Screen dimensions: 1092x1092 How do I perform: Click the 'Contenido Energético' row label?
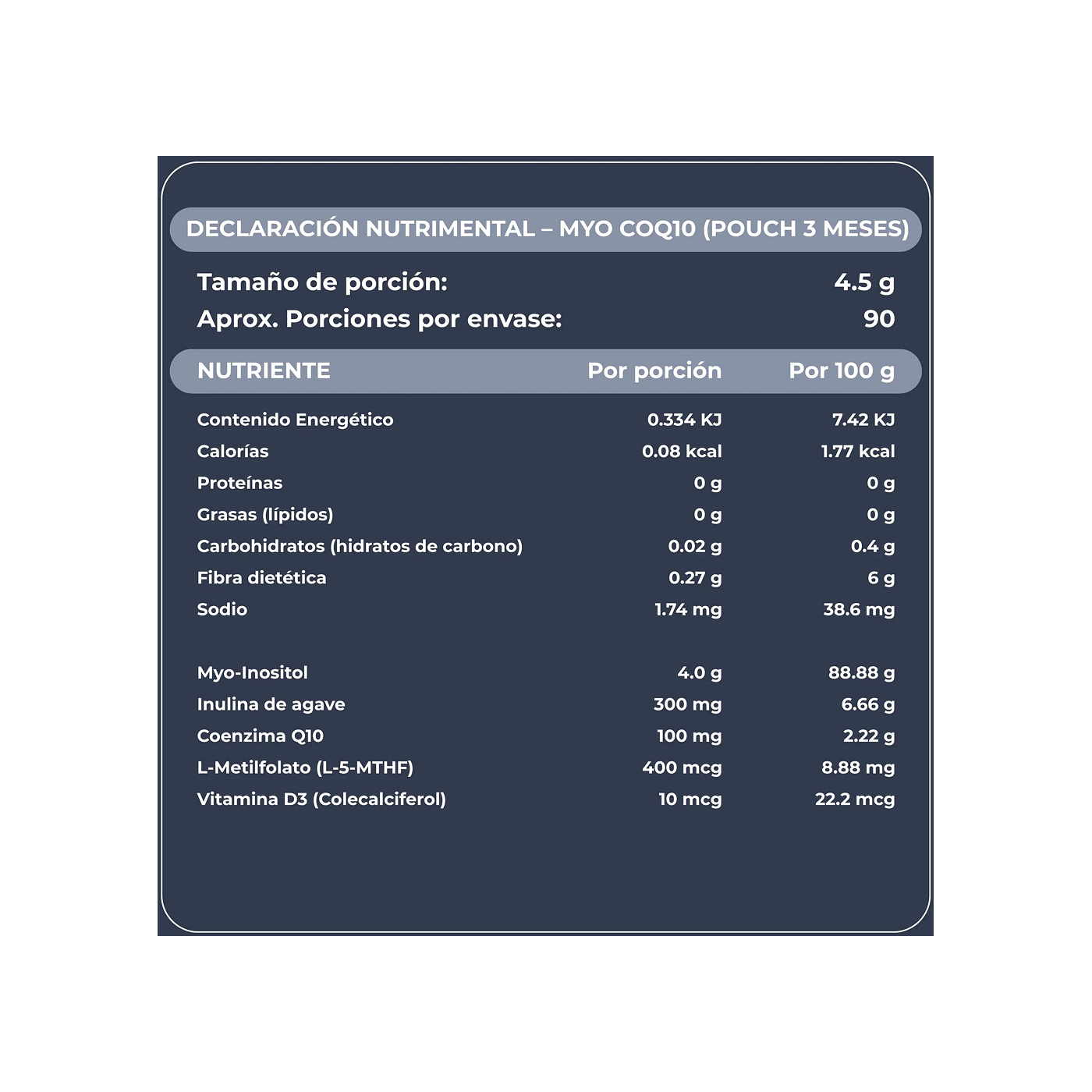point(295,420)
